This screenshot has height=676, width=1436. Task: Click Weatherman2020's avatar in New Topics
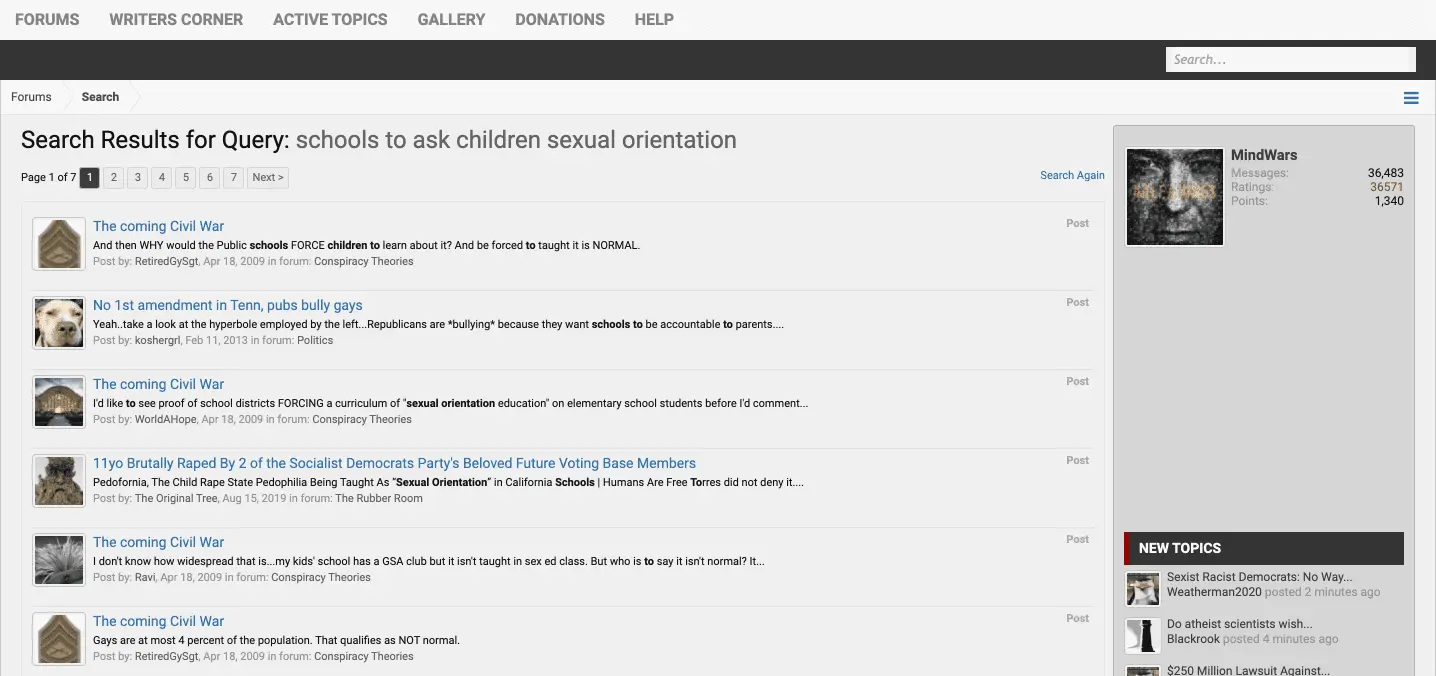1143,589
